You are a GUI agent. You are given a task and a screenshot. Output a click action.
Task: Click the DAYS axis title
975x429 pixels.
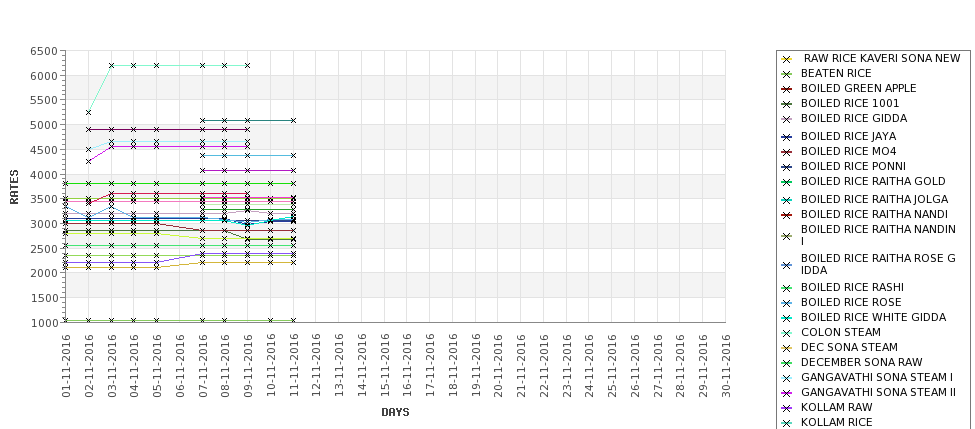[x=395, y=412]
